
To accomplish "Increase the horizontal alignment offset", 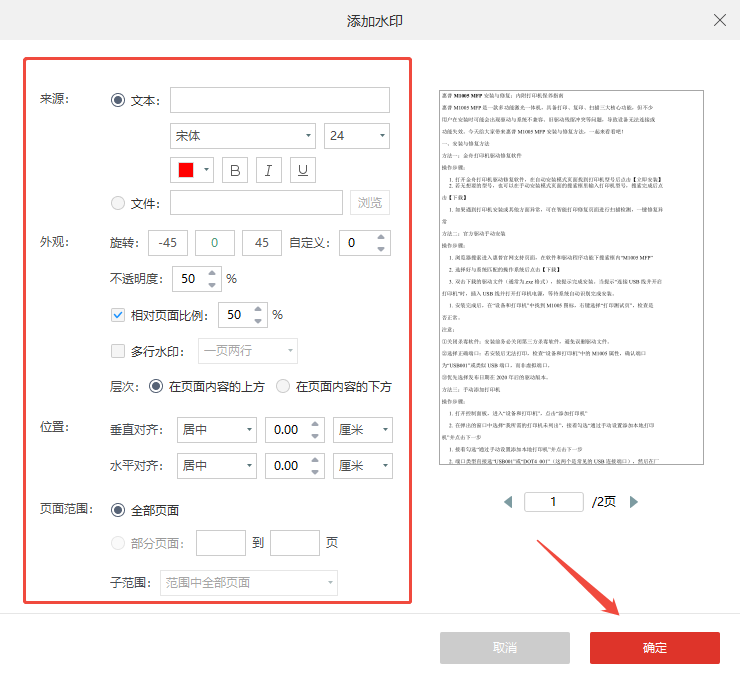I will 315,460.
